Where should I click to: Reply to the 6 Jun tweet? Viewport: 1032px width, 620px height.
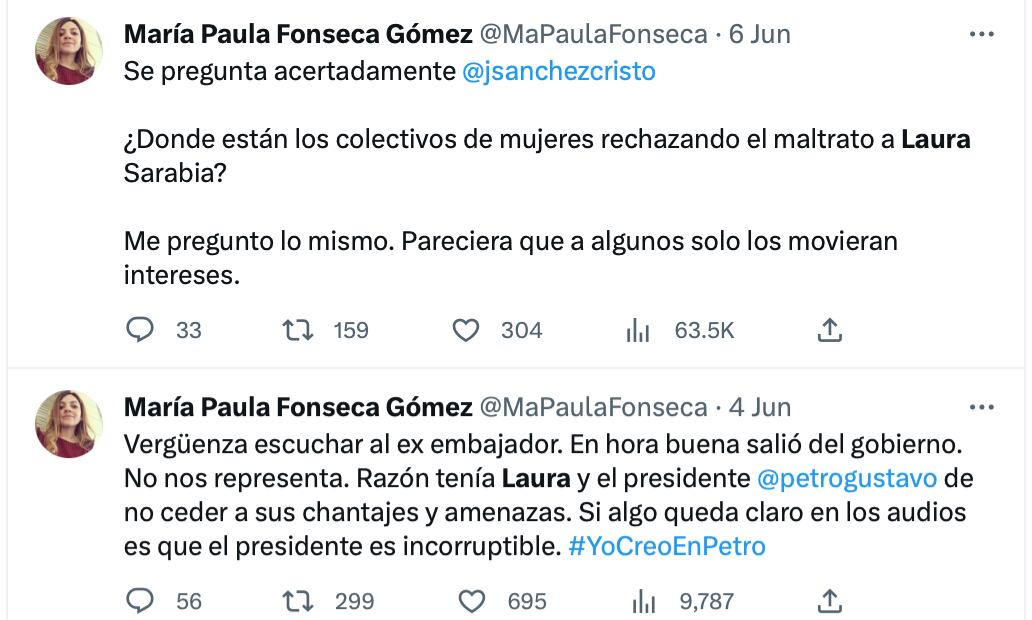click(141, 330)
